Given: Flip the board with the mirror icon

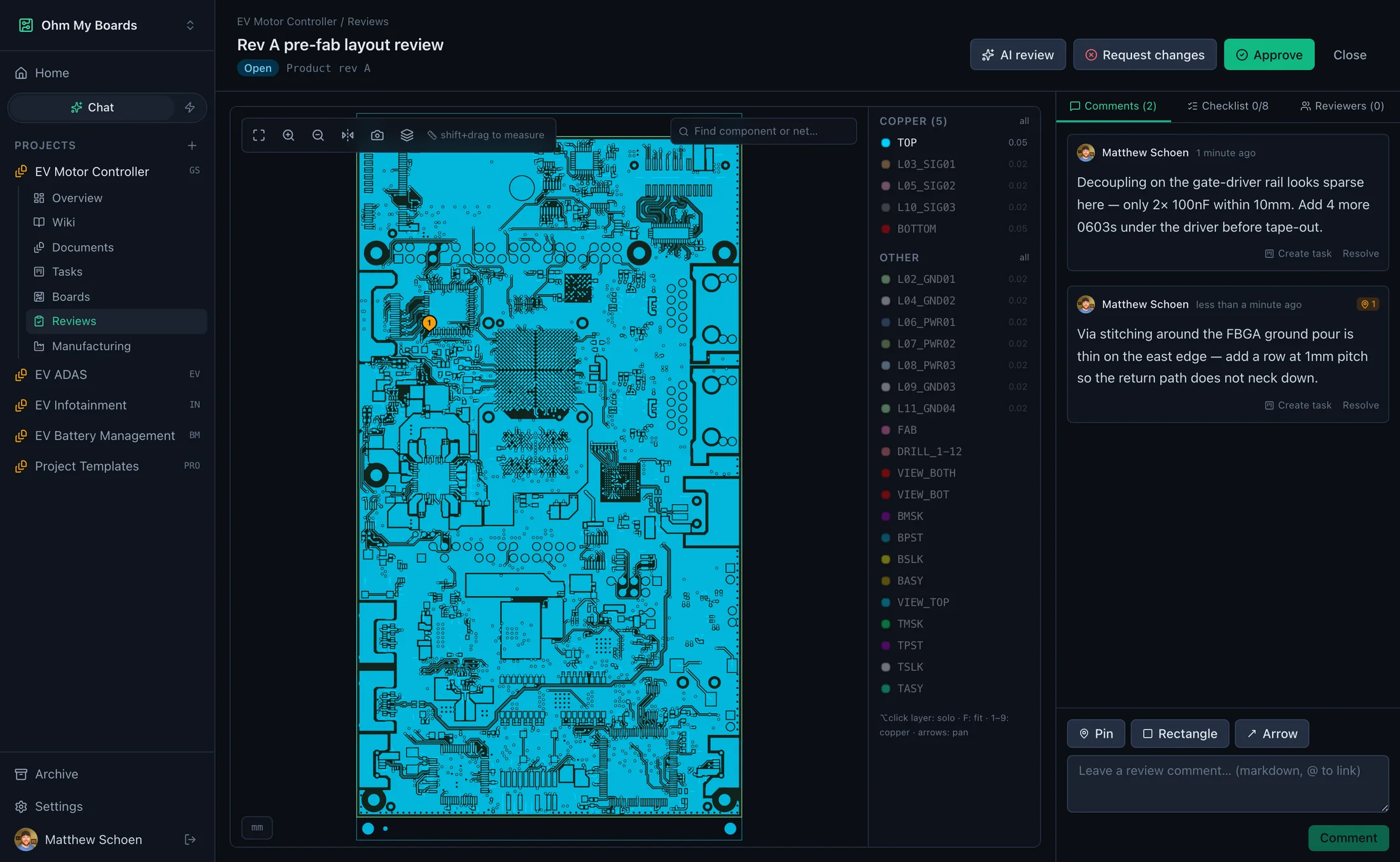Looking at the screenshot, I should pos(347,135).
